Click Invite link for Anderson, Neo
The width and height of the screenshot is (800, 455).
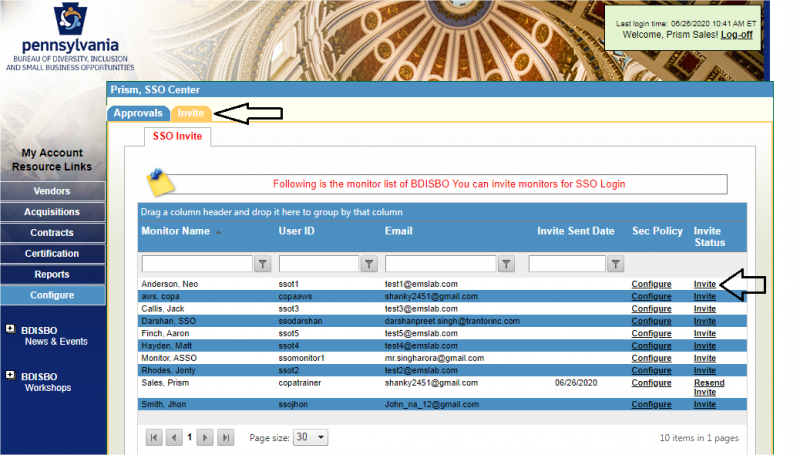[x=704, y=284]
